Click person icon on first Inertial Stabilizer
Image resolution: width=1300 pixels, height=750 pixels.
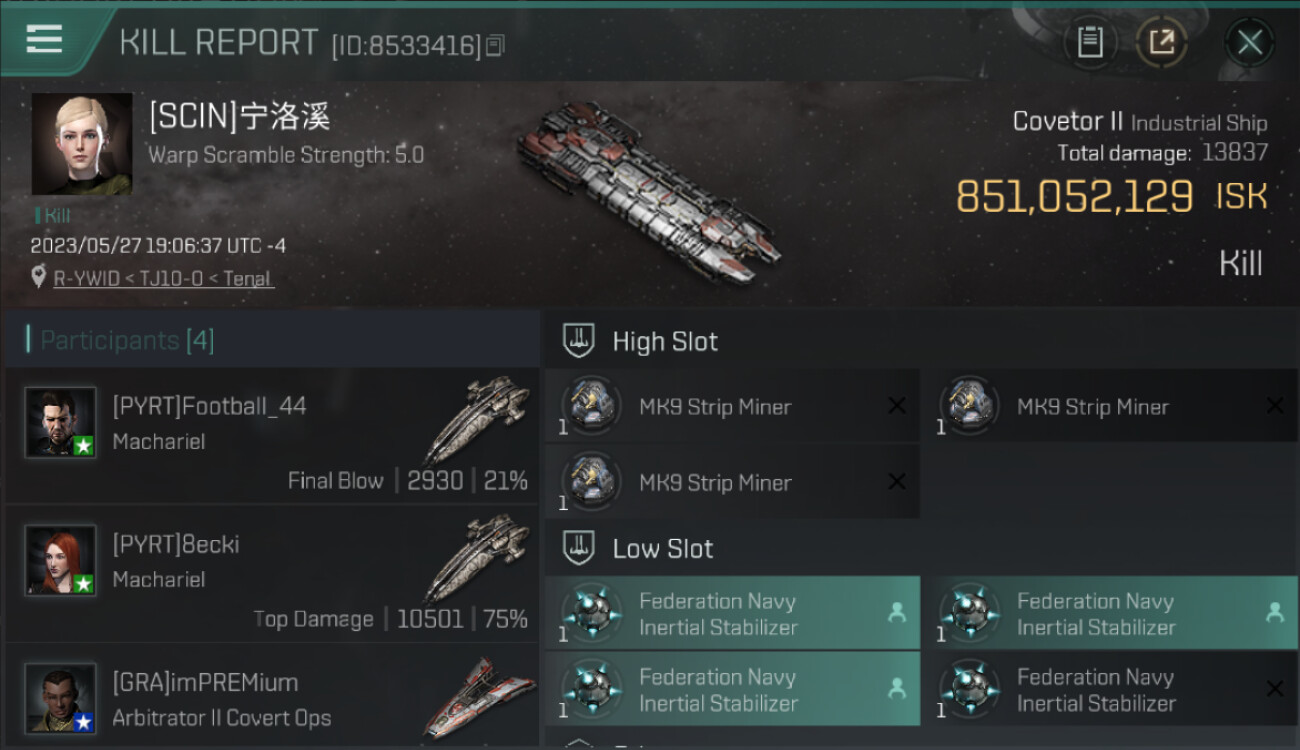tap(897, 613)
